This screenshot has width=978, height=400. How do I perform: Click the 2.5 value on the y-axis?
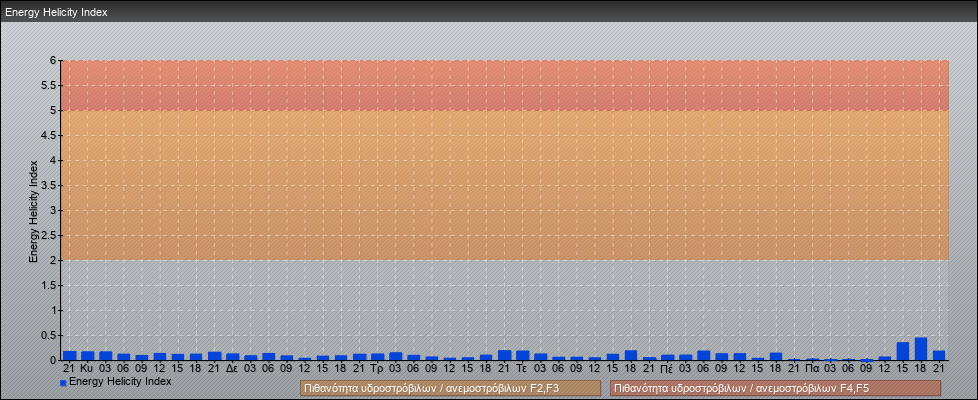tap(50, 235)
